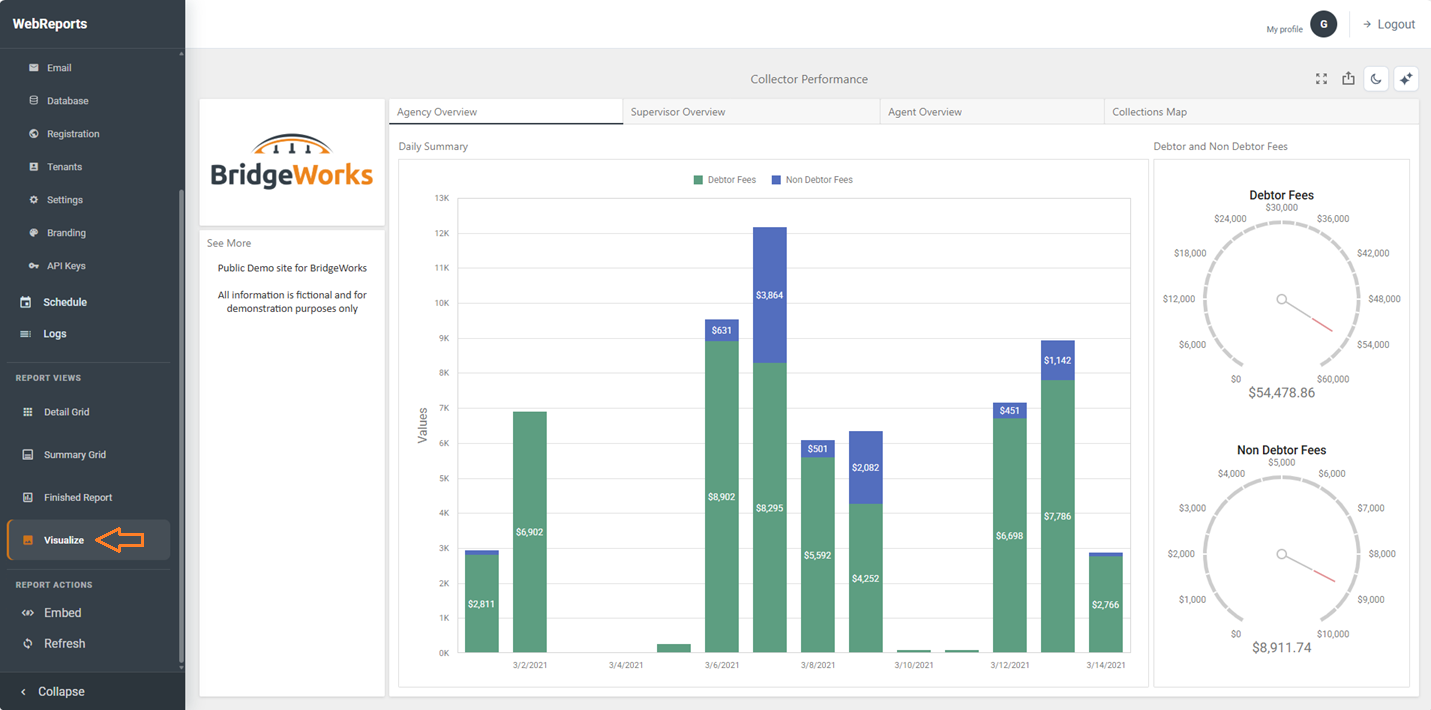Click the share/export icon

pos(1348,79)
